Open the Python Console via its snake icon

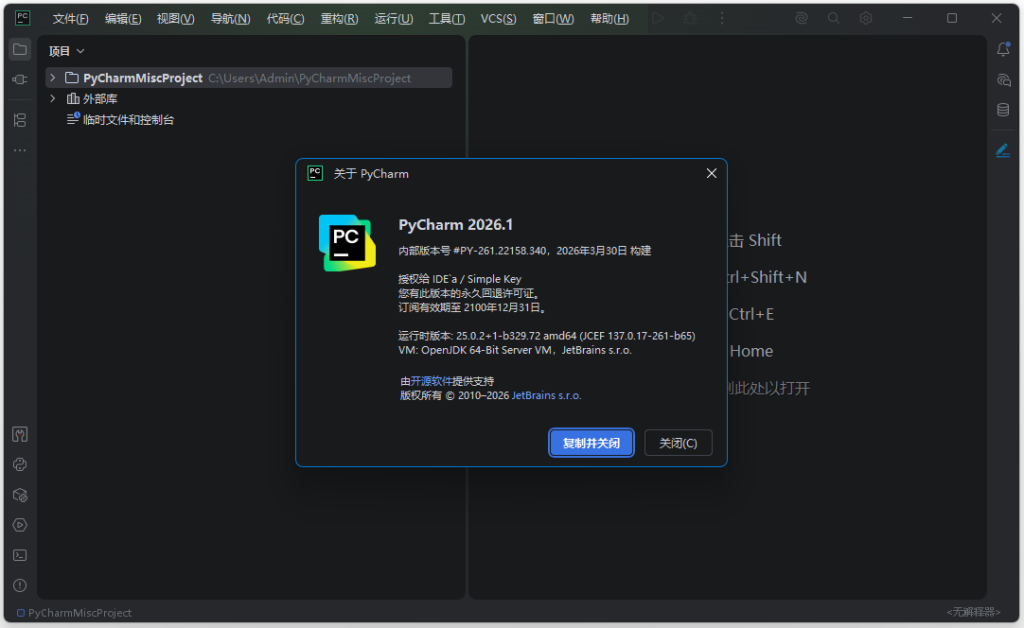pyautogui.click(x=20, y=464)
